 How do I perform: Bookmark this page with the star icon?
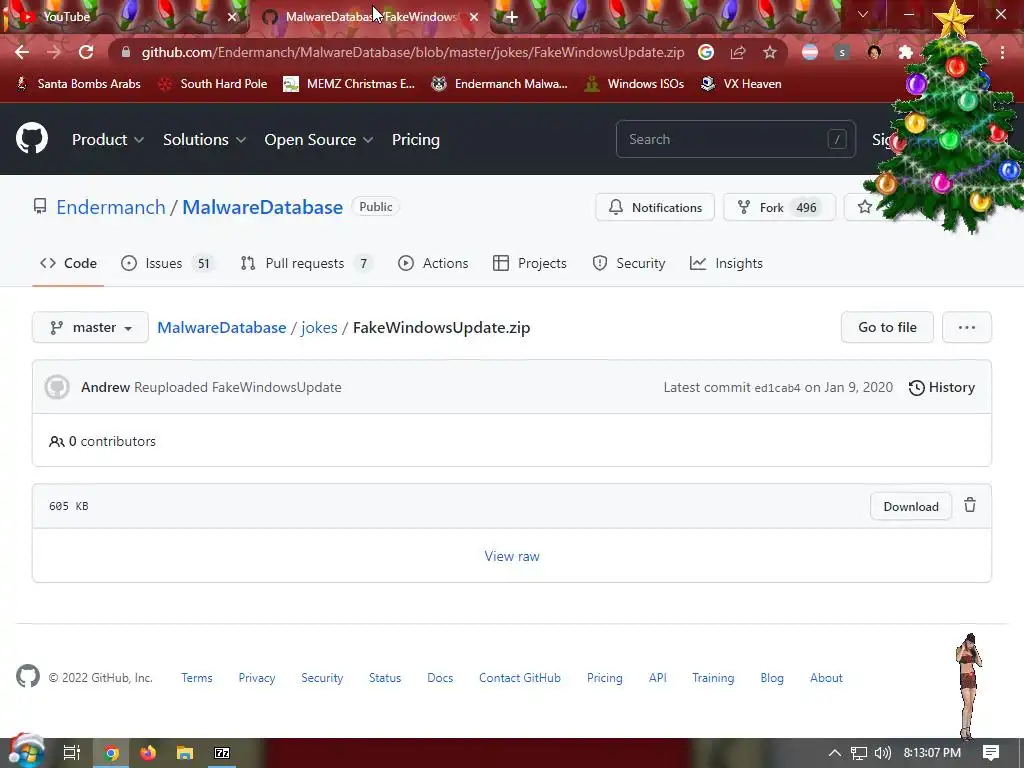(x=770, y=52)
